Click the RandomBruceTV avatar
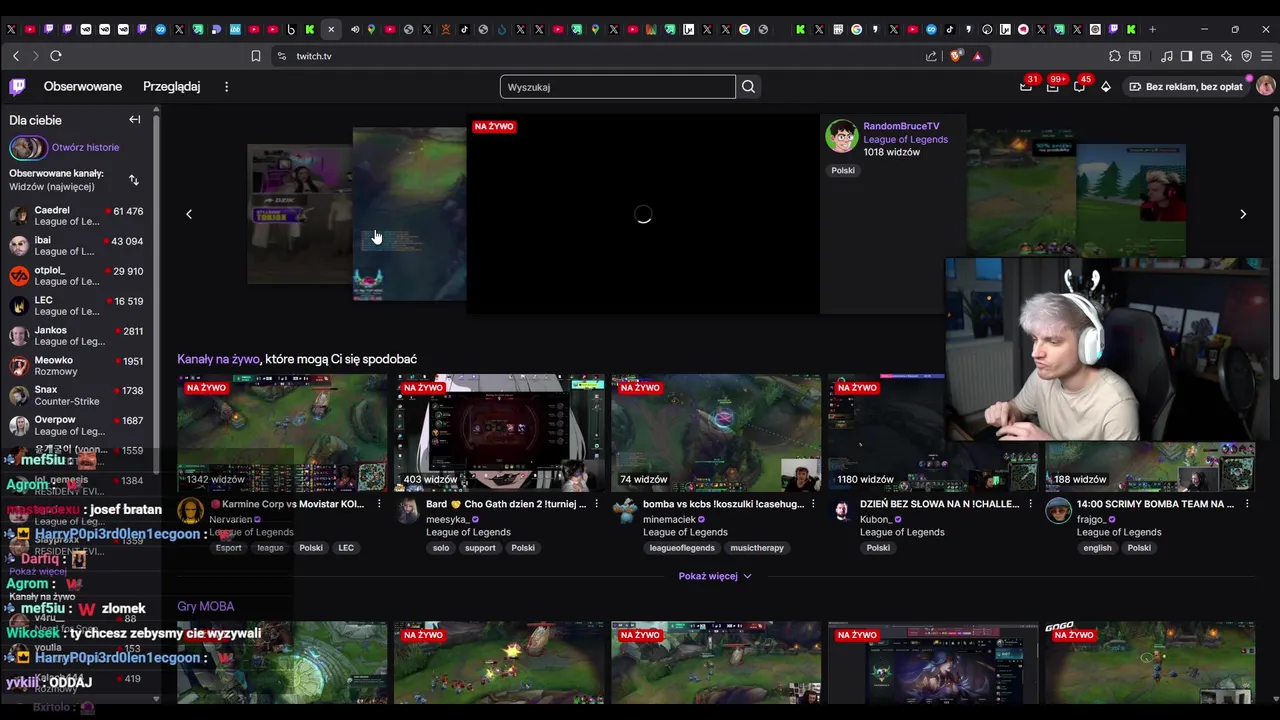Image resolution: width=1280 pixels, height=720 pixels. pyautogui.click(x=842, y=136)
